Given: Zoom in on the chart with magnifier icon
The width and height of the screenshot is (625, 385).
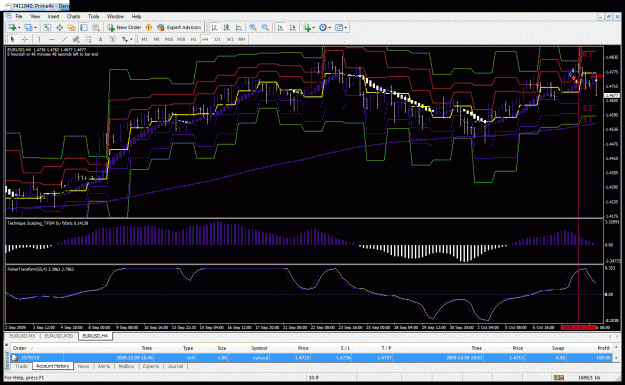Looking at the screenshot, I should pos(253,28).
